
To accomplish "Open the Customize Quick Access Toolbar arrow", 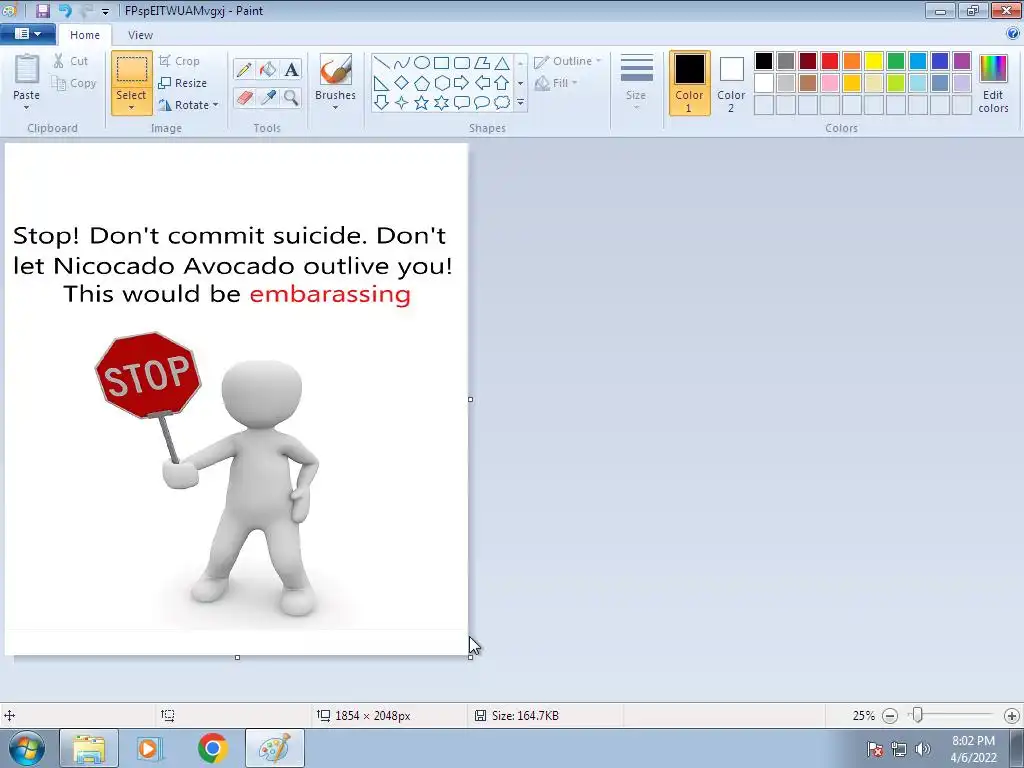I will tap(105, 11).
